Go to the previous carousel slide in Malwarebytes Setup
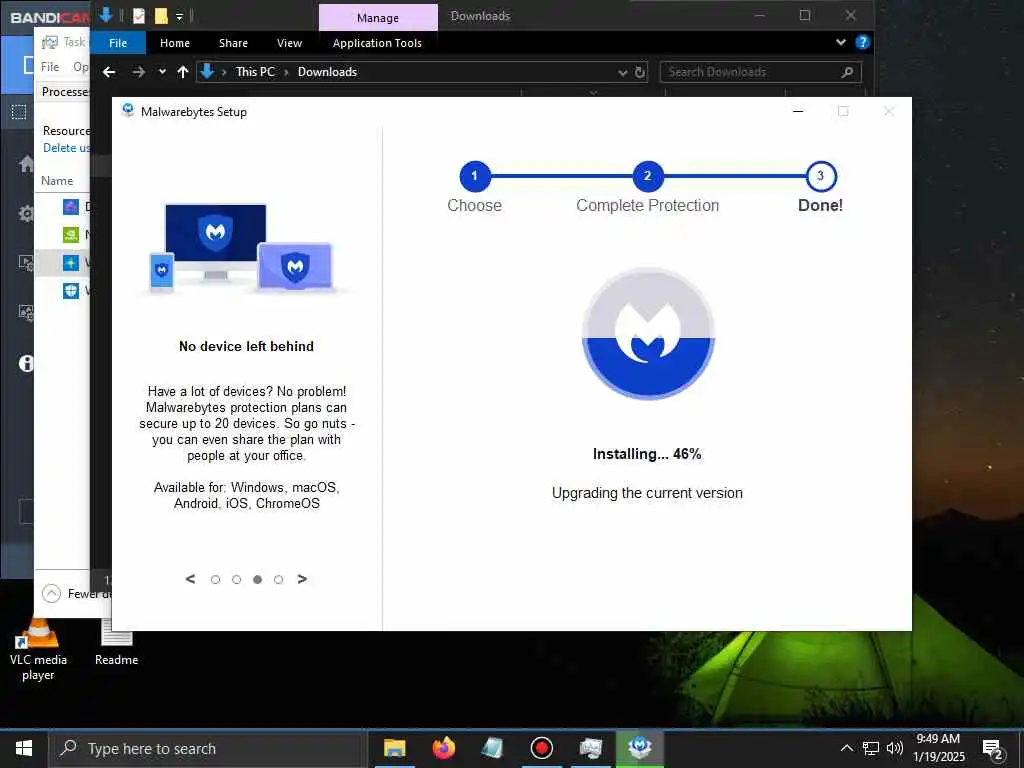 [x=190, y=579]
